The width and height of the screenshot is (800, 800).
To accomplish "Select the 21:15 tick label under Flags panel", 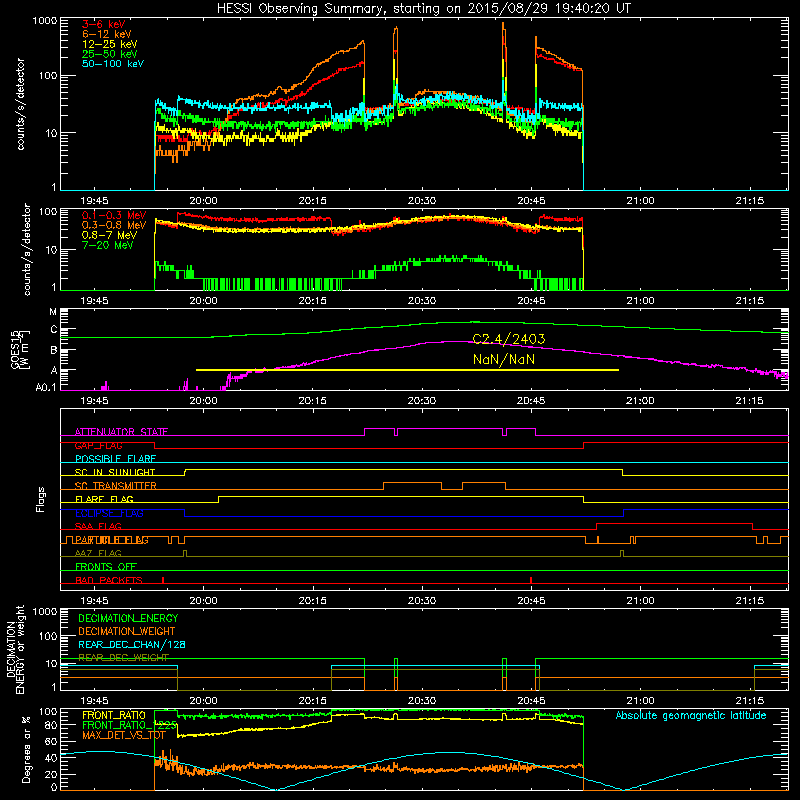I will click(x=750, y=601).
